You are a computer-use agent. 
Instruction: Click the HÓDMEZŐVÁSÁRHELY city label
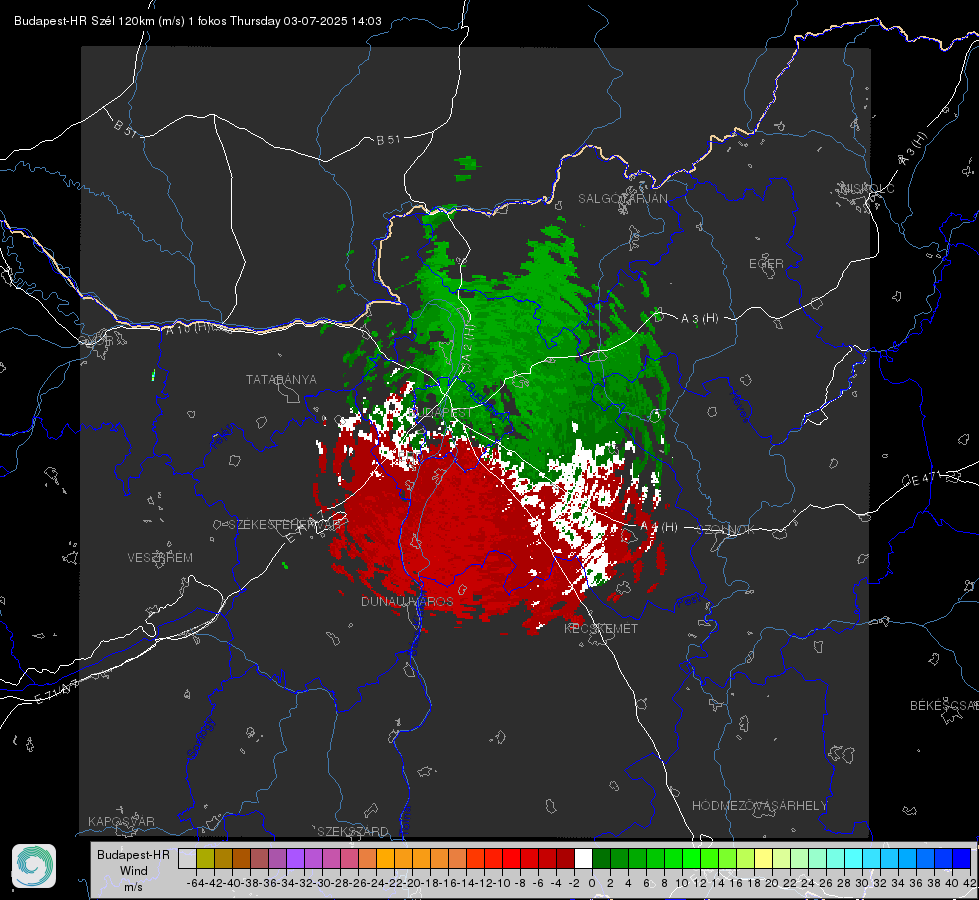coord(759,806)
